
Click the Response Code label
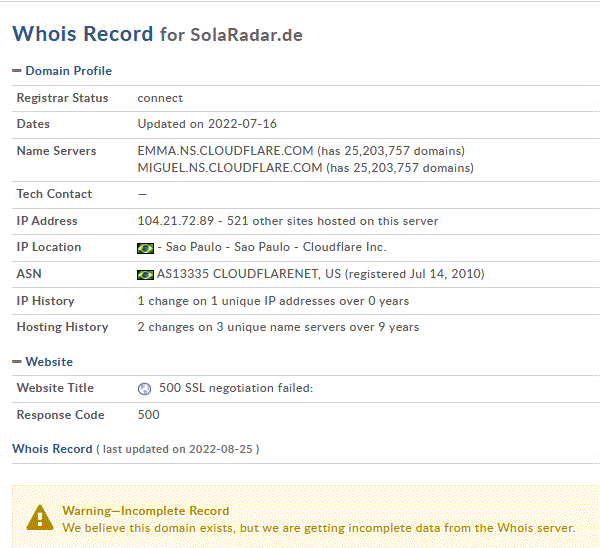pos(60,415)
